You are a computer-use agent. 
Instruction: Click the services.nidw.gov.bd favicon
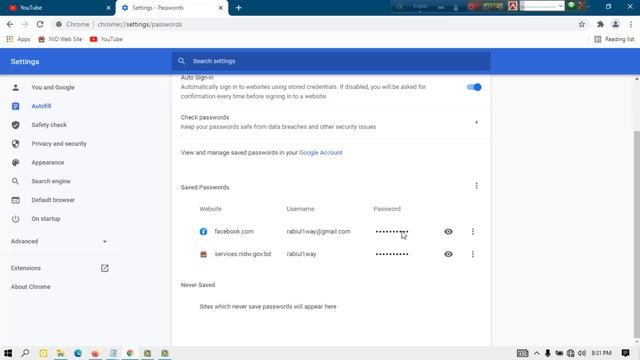click(x=203, y=254)
